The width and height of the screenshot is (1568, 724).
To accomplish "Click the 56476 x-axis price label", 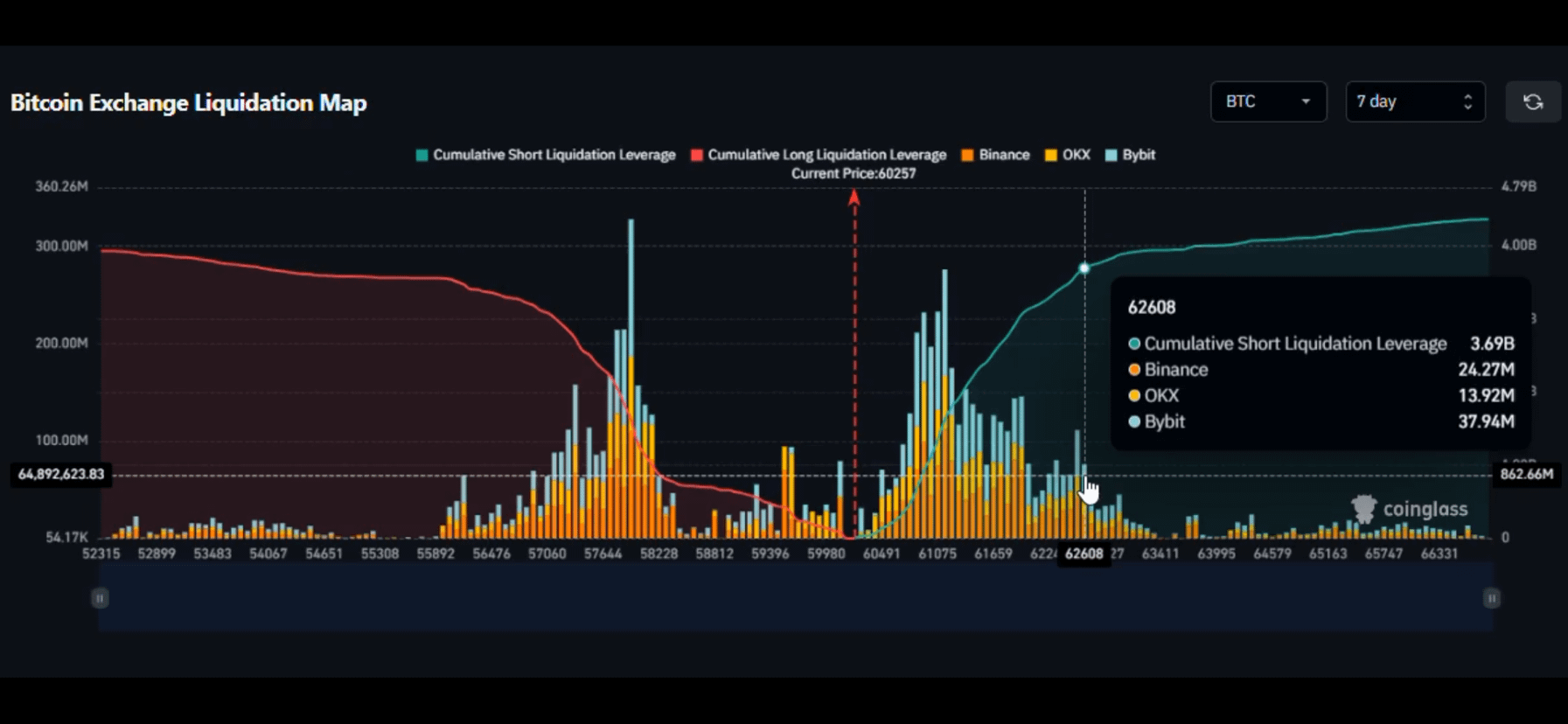I will click(x=491, y=553).
